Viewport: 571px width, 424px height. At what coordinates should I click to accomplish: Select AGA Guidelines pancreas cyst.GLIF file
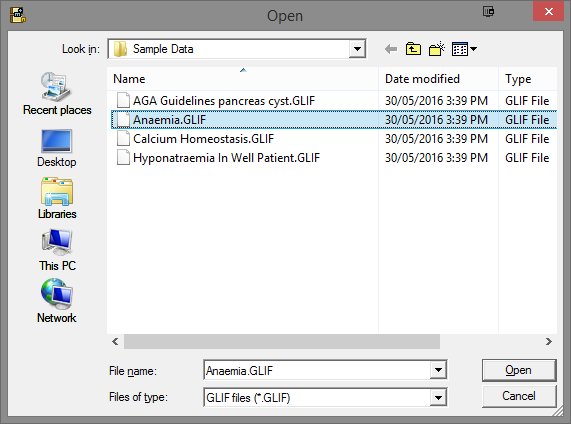tap(224, 101)
